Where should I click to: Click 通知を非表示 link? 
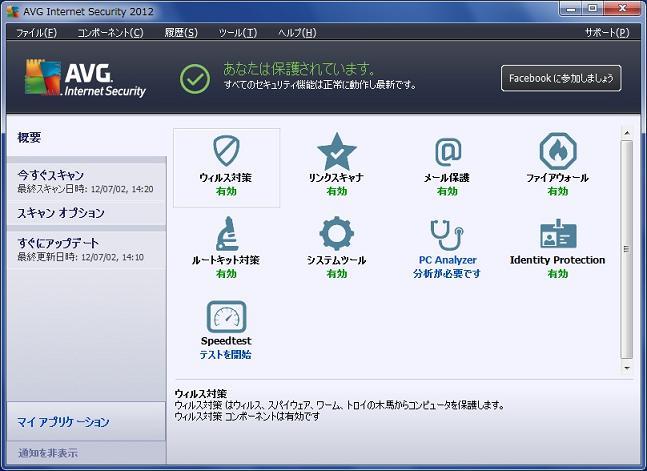[47, 453]
